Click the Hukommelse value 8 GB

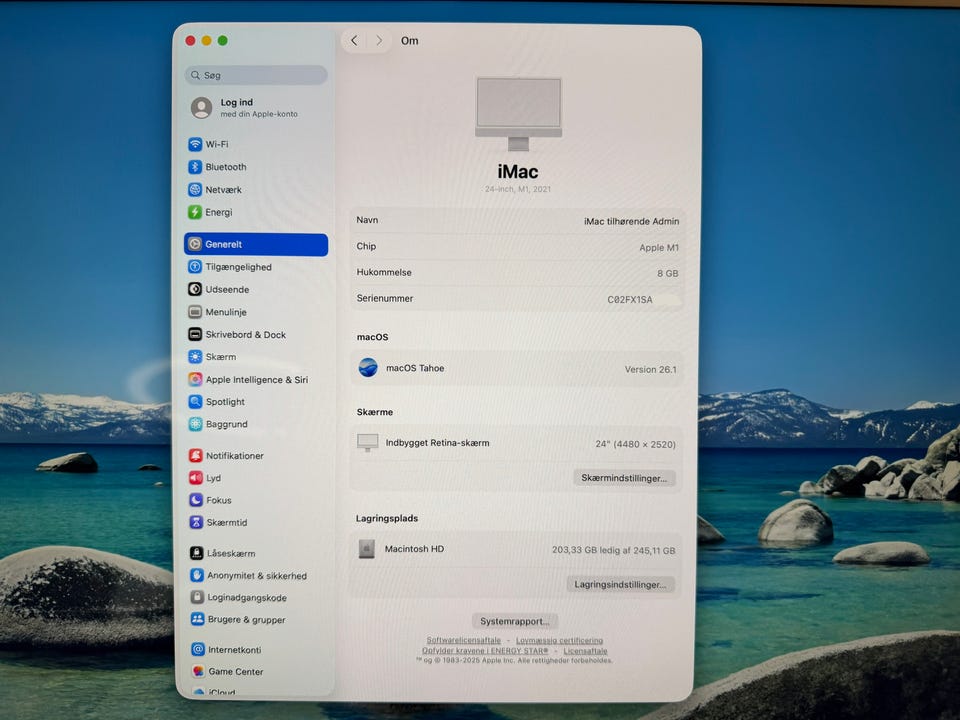(x=667, y=273)
